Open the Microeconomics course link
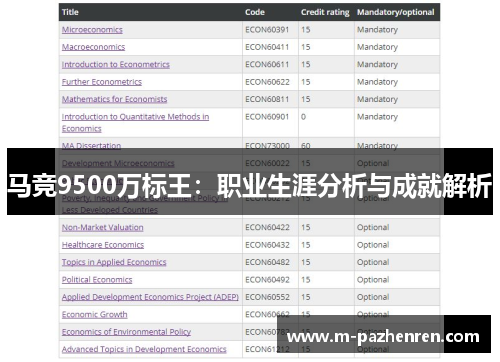This screenshot has width=500, height=362. click(x=92, y=30)
